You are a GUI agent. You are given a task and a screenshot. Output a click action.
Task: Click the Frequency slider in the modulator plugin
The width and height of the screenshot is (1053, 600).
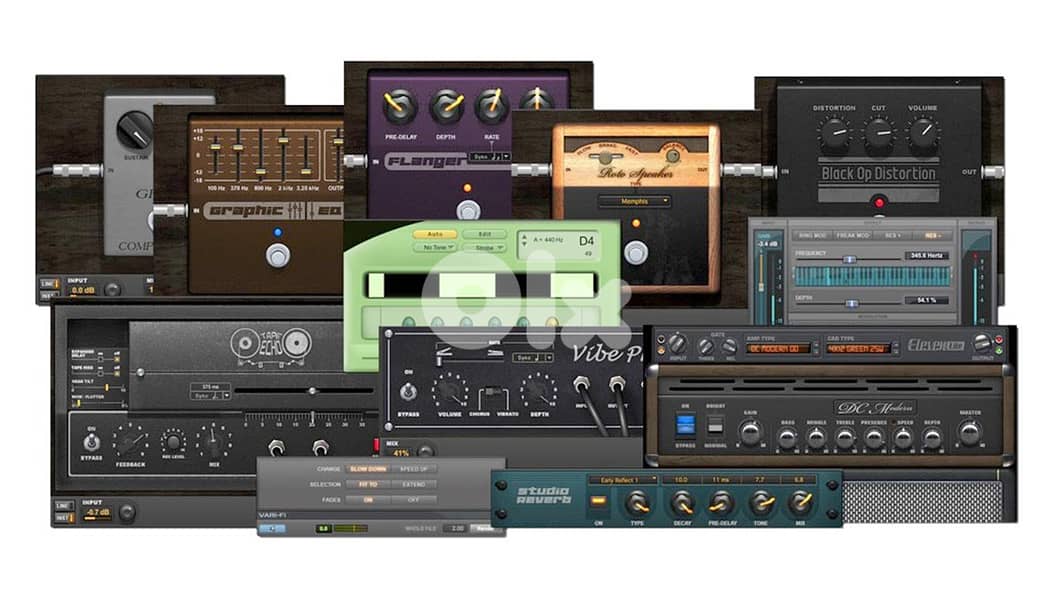850,259
